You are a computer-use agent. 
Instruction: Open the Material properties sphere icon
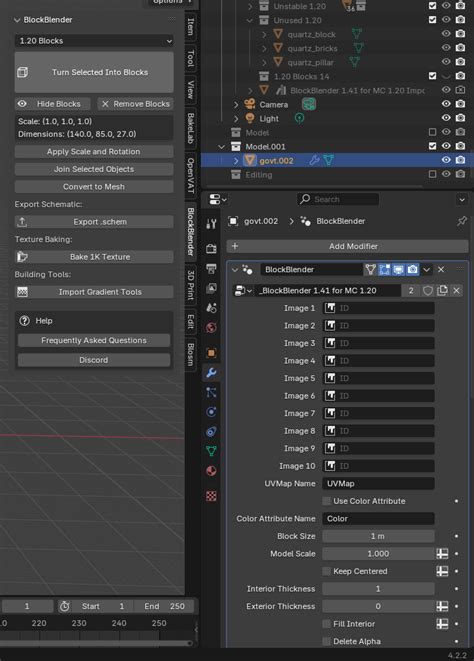click(211, 471)
